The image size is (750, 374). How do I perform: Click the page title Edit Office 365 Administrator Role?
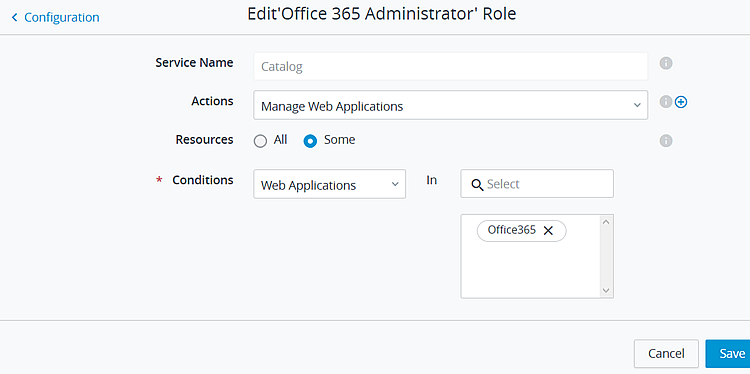point(381,14)
